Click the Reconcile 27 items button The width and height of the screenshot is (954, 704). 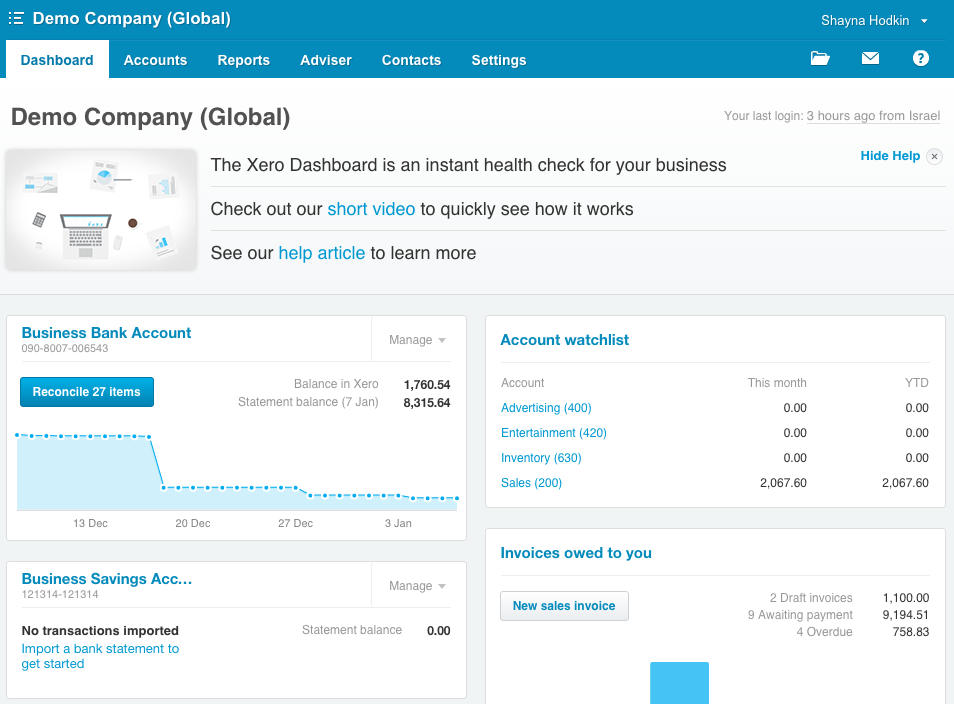click(87, 392)
